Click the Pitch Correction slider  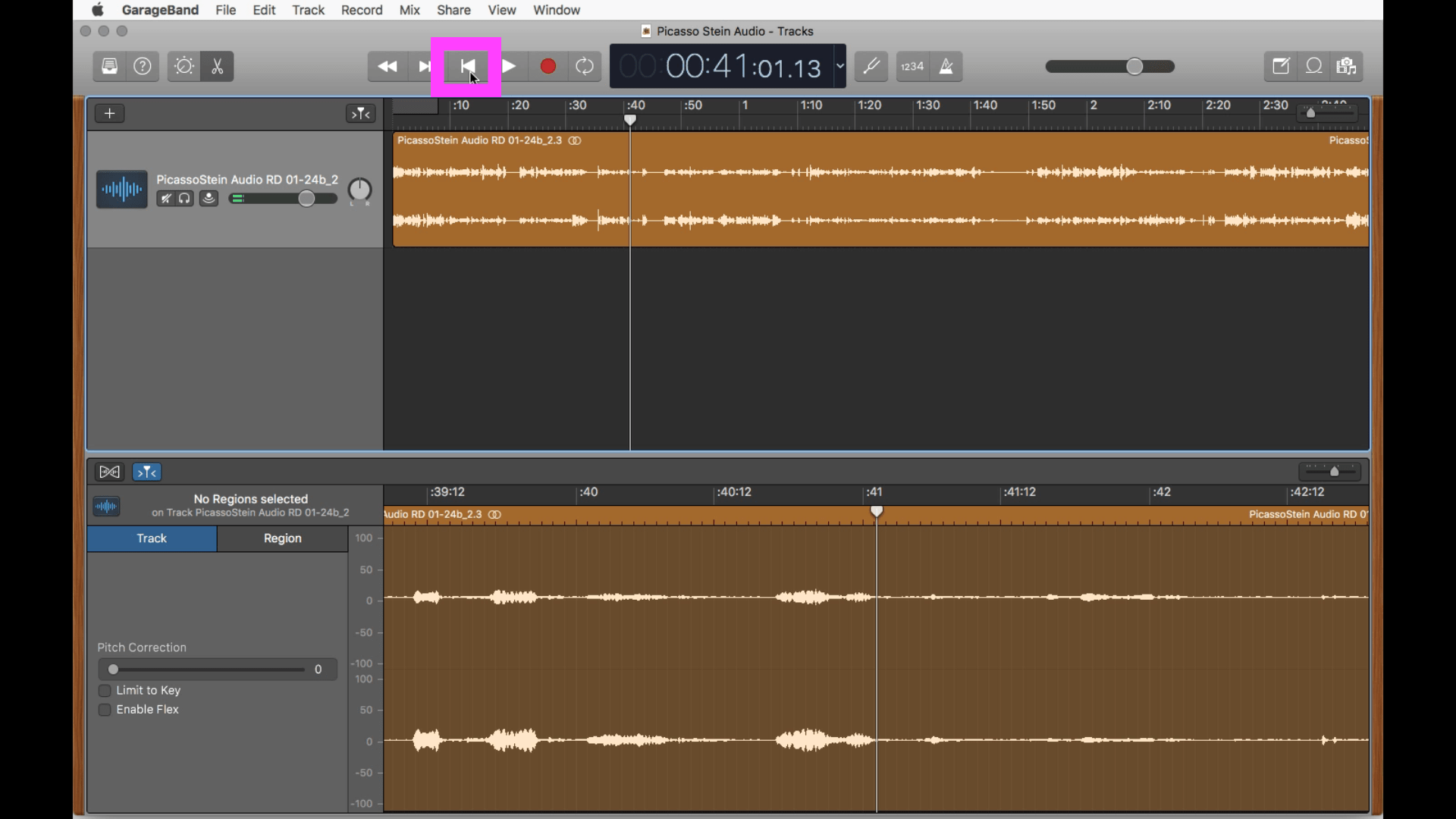(205, 670)
